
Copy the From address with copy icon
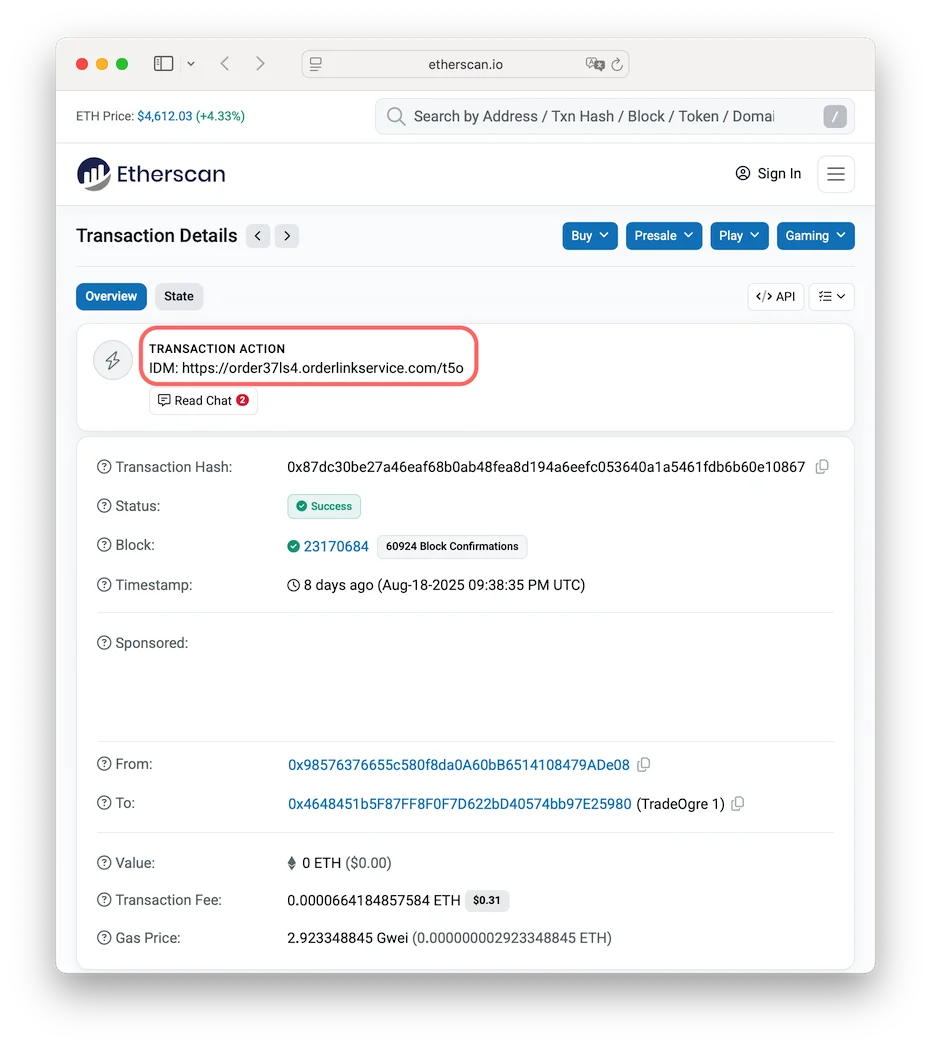pyautogui.click(x=644, y=765)
